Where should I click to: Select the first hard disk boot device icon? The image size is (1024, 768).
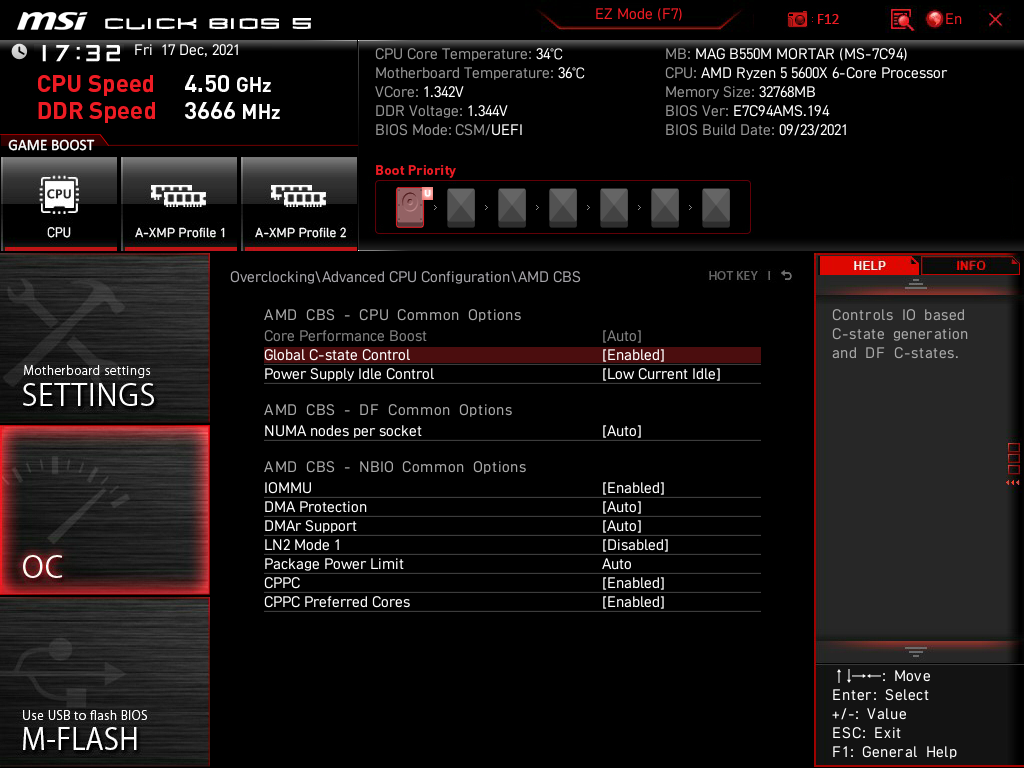click(411, 207)
